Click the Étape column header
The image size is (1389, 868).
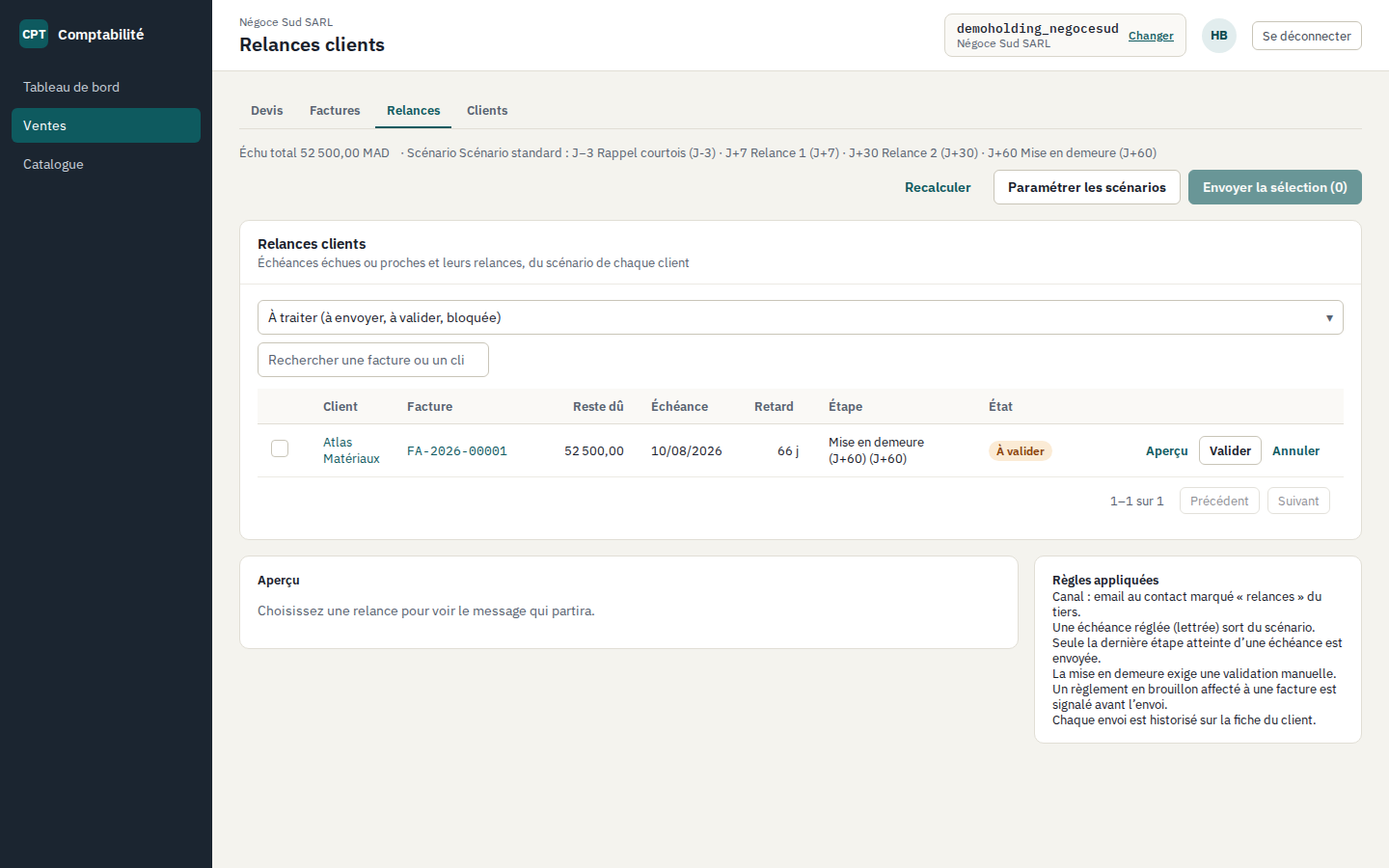point(845,406)
